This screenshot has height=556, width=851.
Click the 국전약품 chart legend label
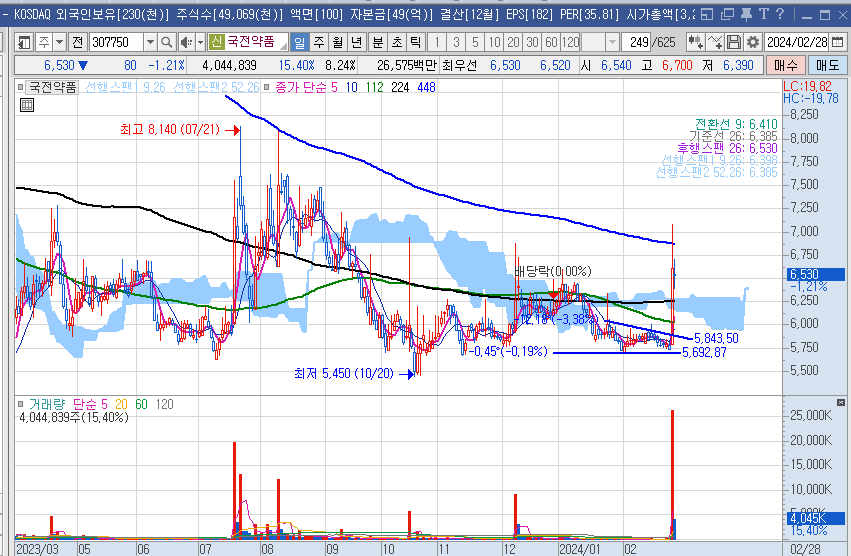pyautogui.click(x=52, y=87)
